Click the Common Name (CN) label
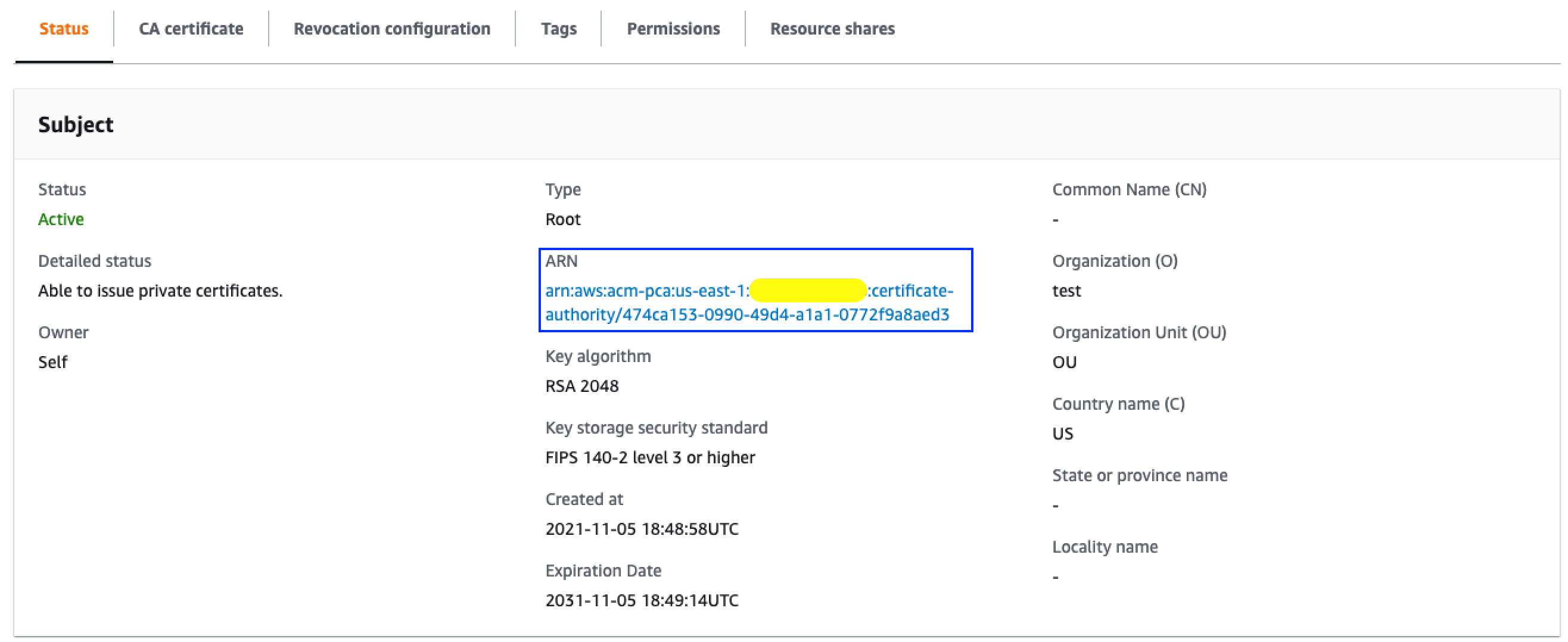 click(x=1129, y=190)
